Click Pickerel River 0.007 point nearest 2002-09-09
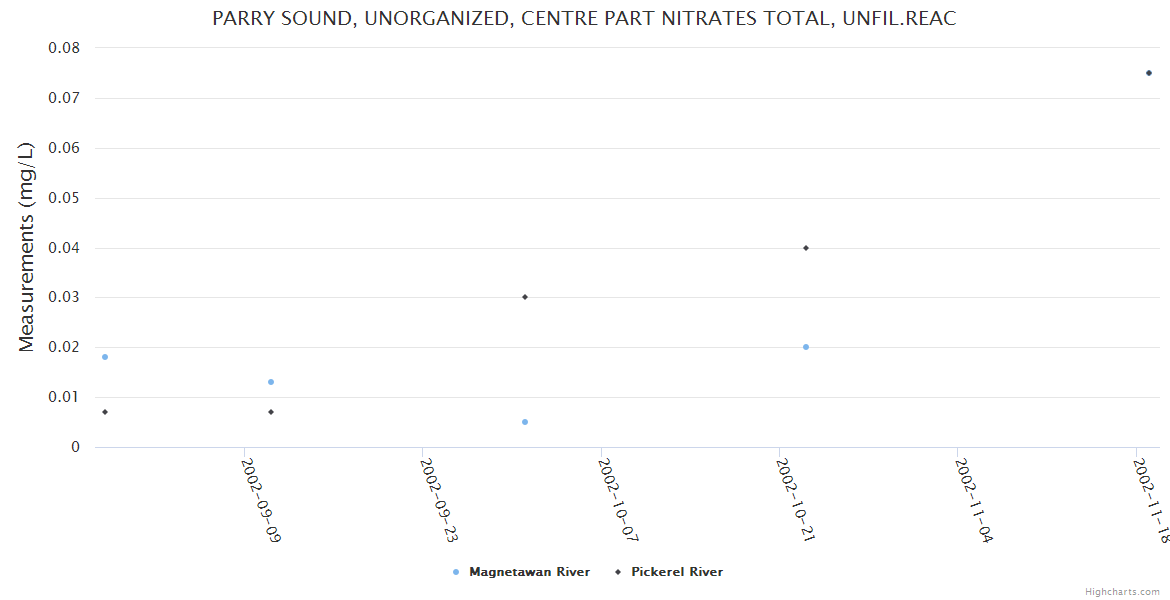The height and width of the screenshot is (600, 1170). tap(271, 412)
